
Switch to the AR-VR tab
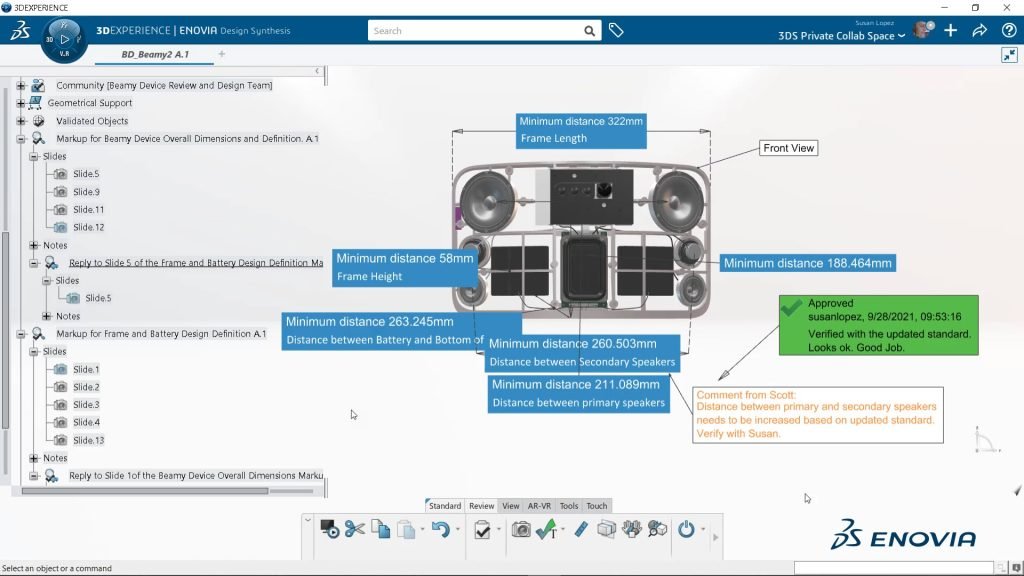point(539,505)
